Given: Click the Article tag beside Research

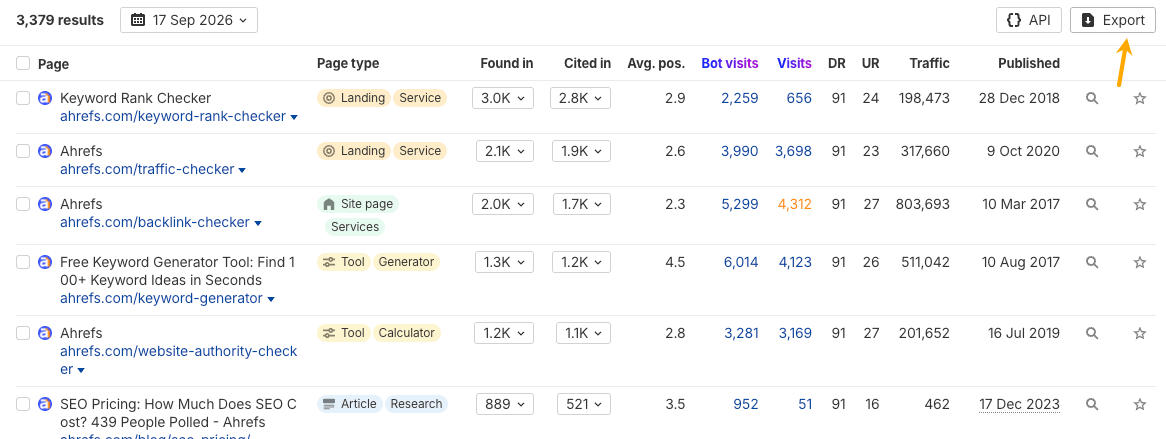Looking at the screenshot, I should coord(350,404).
